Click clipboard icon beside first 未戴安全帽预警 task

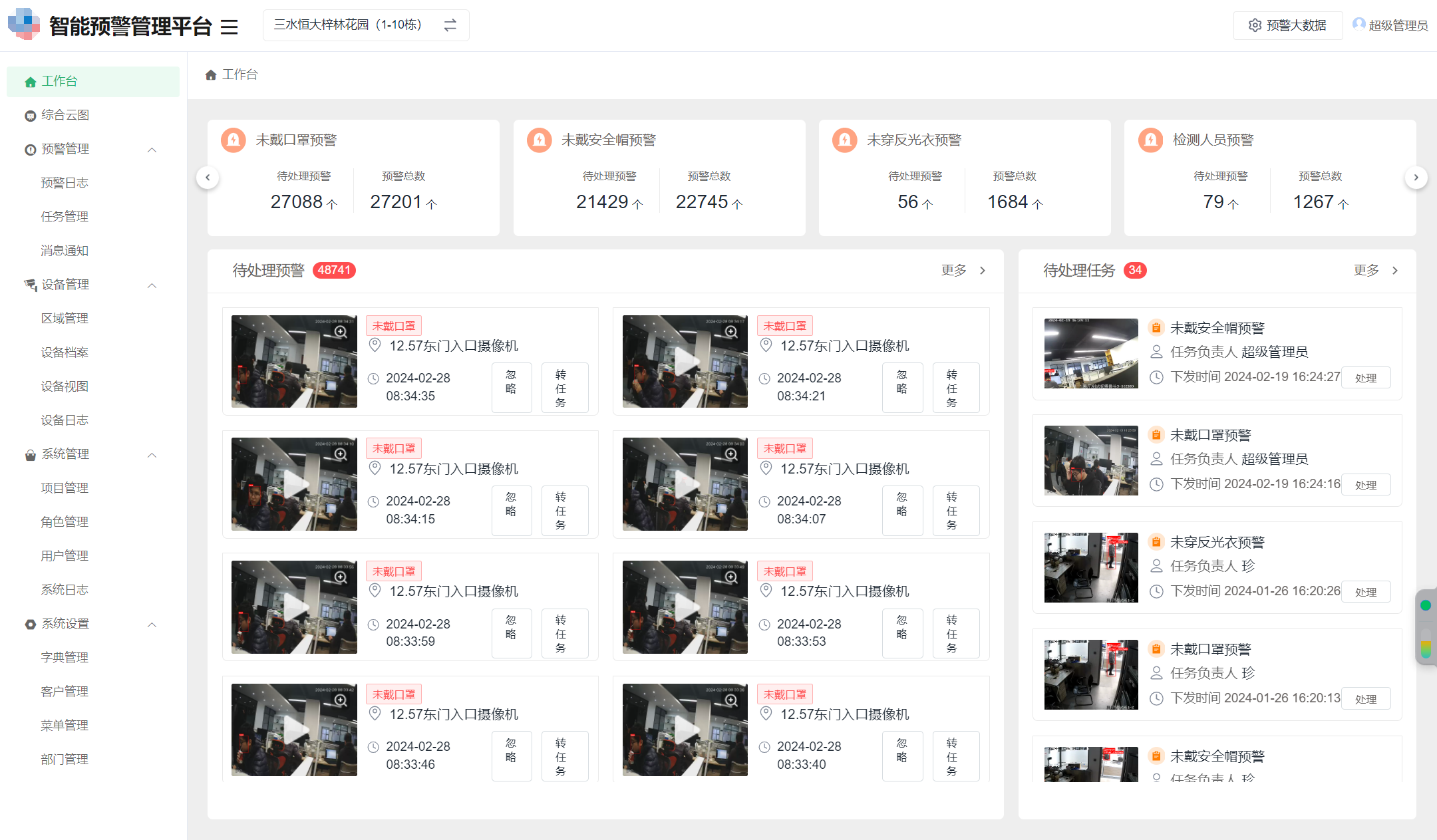1156,328
